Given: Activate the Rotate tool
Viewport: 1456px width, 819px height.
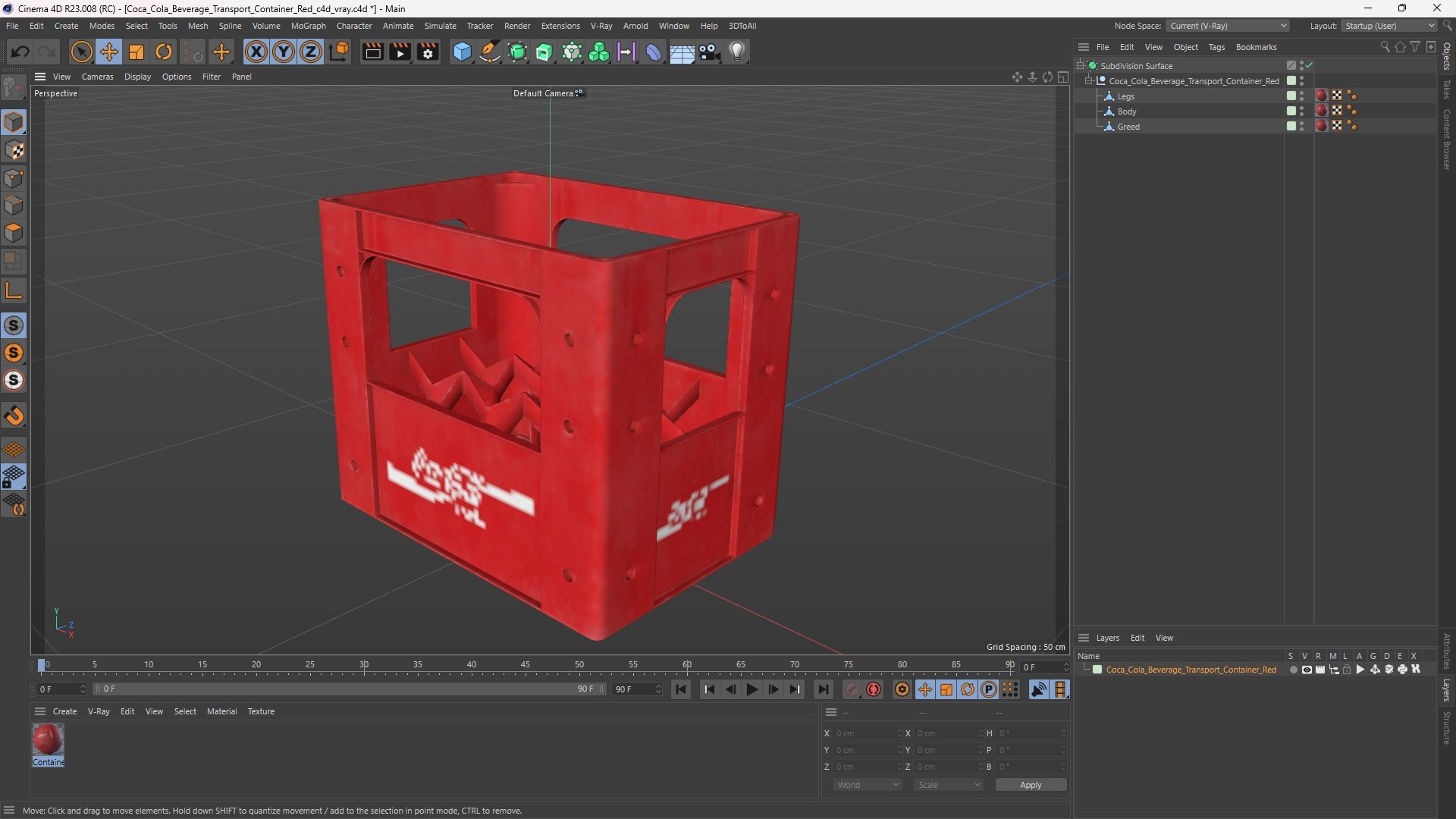Looking at the screenshot, I should click(x=164, y=52).
